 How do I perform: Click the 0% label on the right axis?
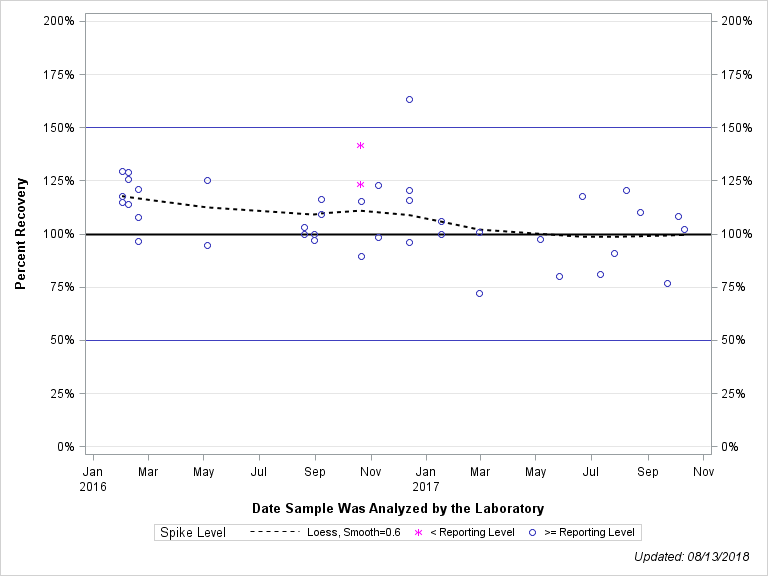730,447
